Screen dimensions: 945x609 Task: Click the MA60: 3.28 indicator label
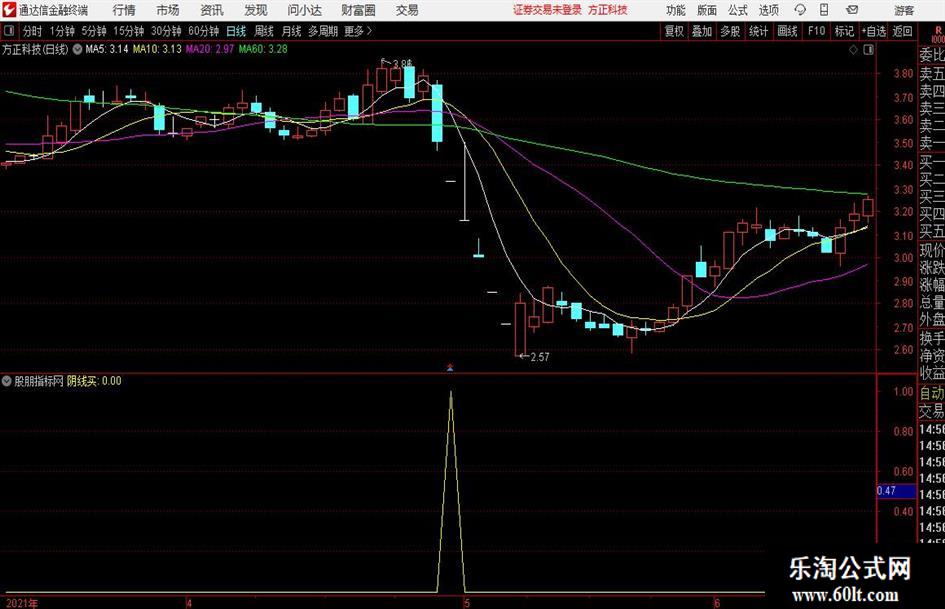coord(263,49)
